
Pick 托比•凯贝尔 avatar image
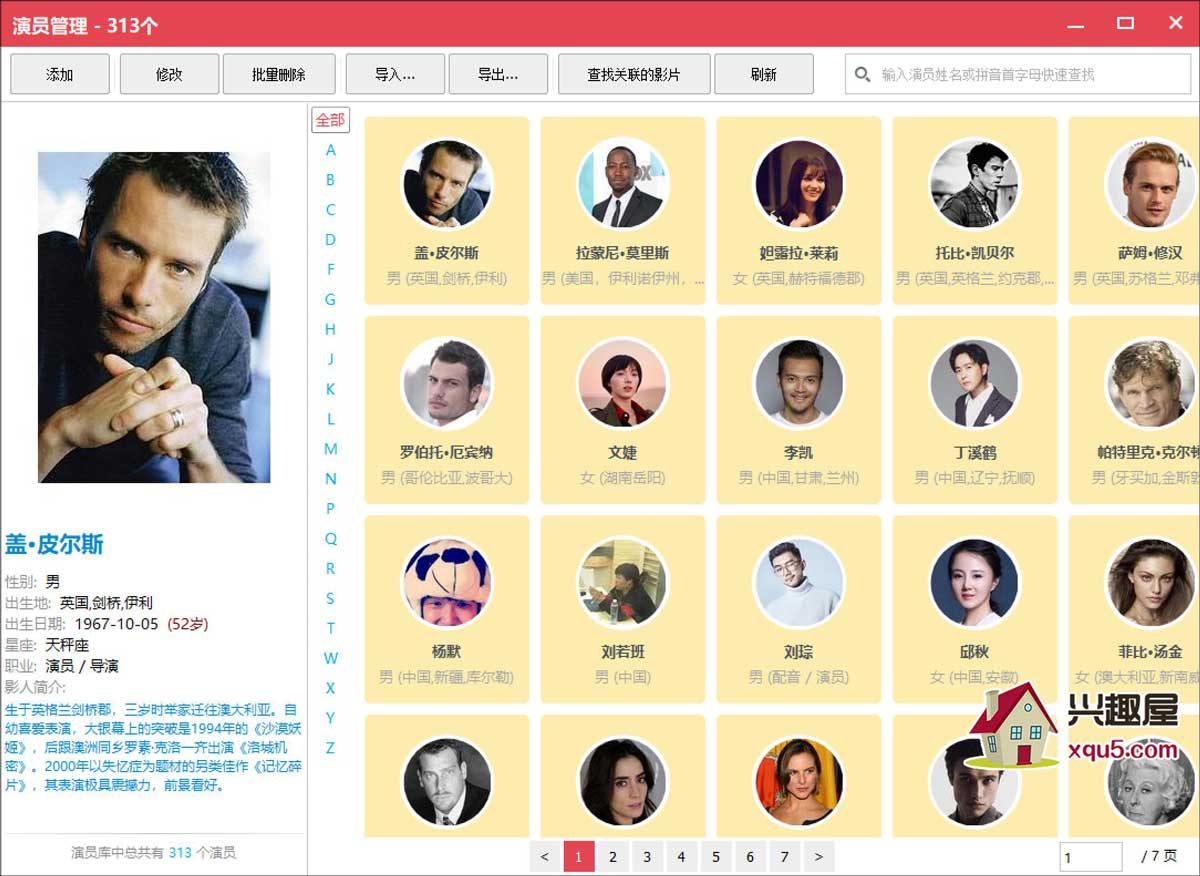(974, 184)
